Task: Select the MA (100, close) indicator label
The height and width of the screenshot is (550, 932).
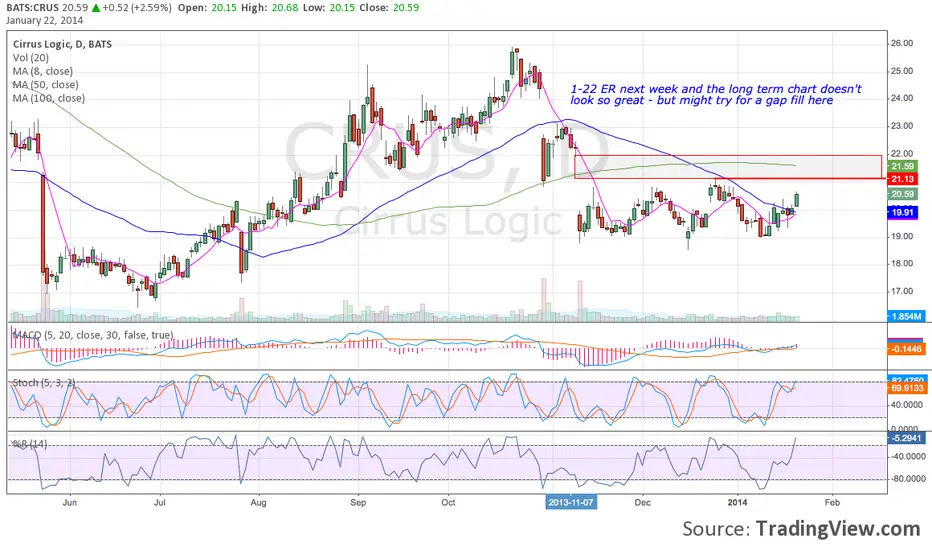Action: [49, 99]
